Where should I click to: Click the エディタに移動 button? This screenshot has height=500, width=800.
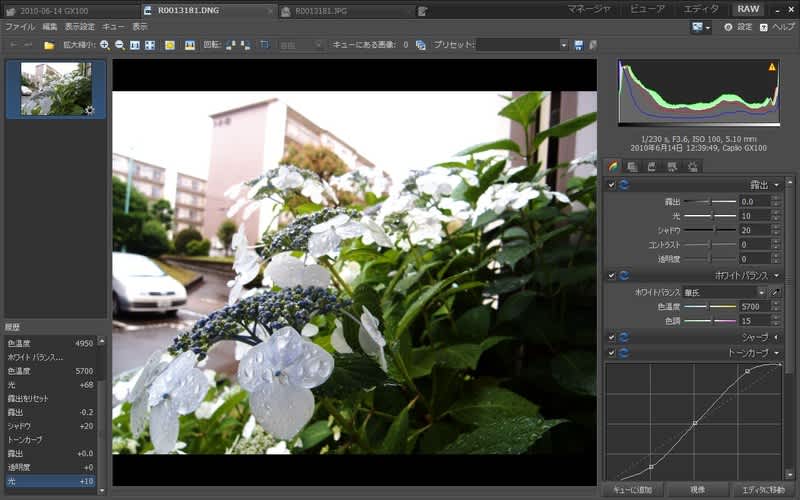(763, 490)
